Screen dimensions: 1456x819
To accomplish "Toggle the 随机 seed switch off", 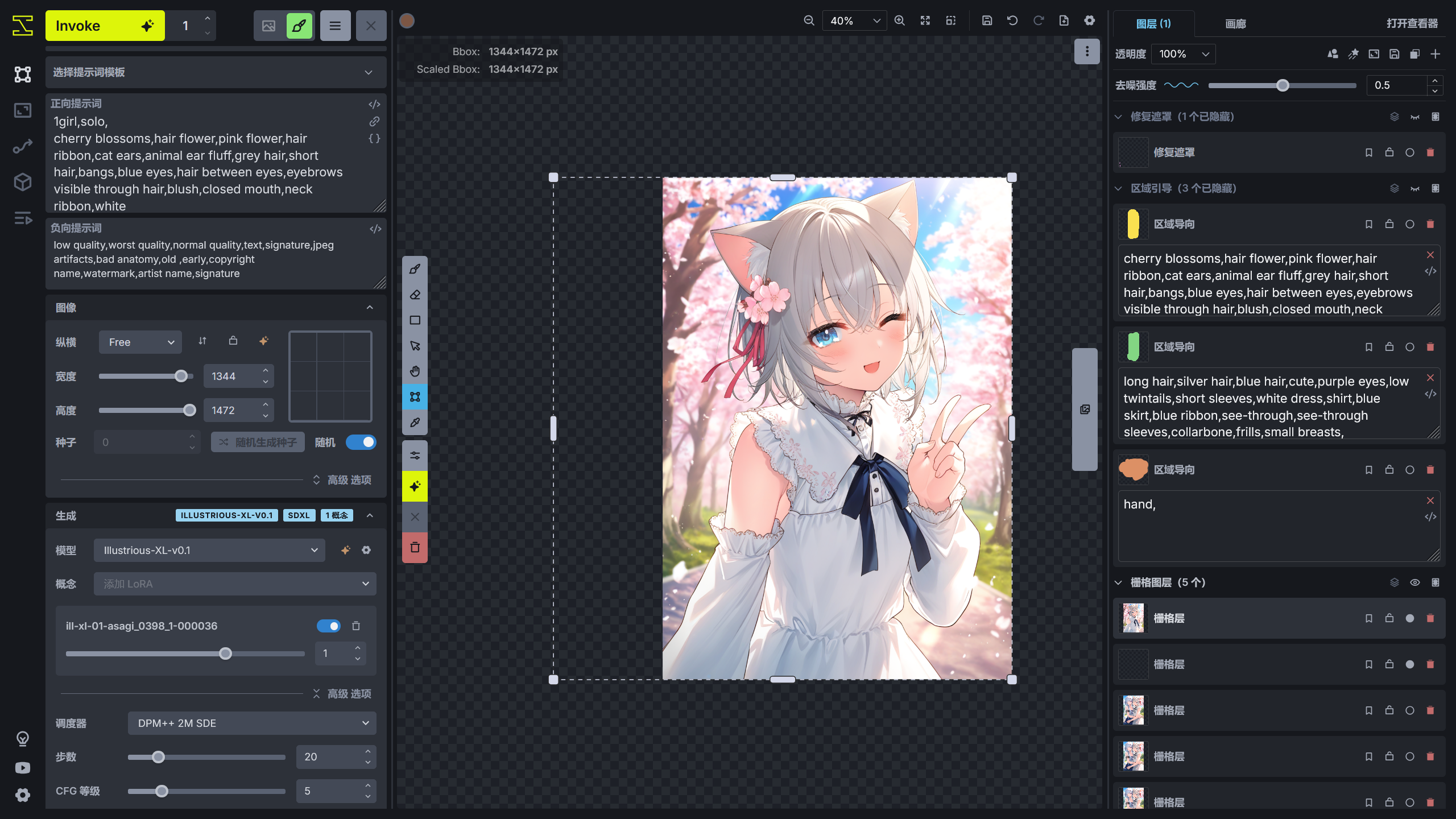I will (x=361, y=442).
